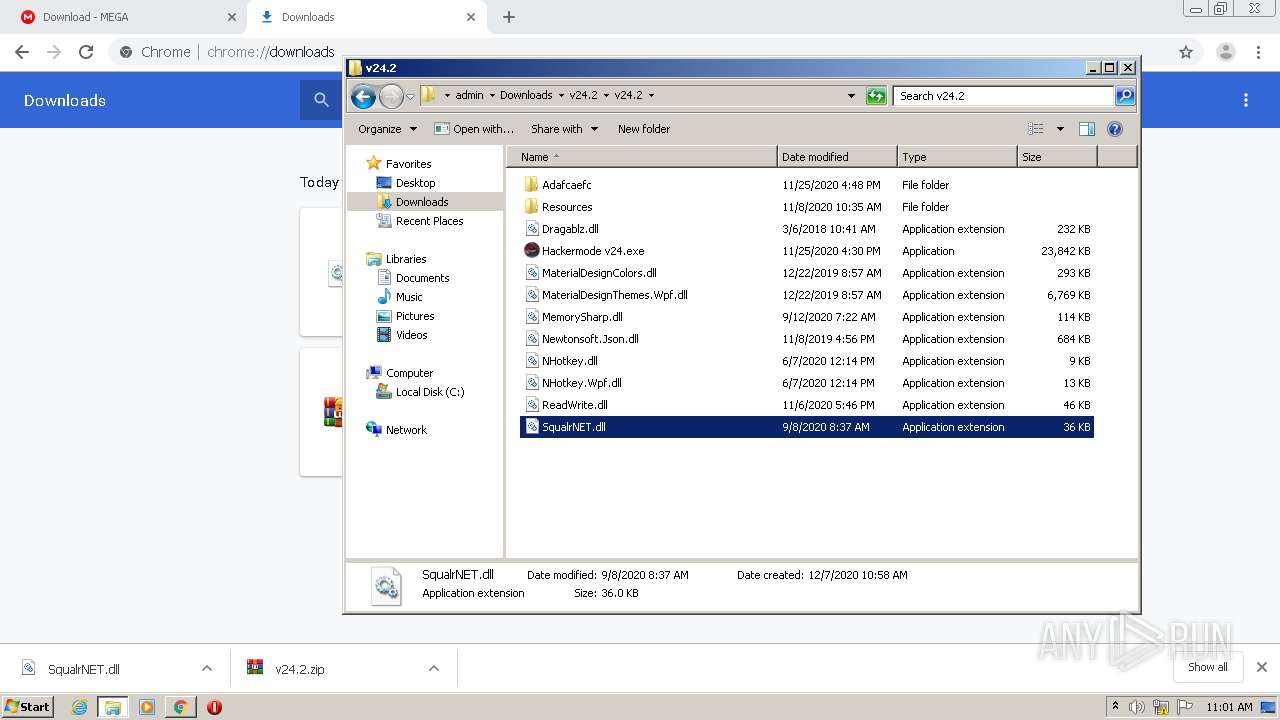Expand the recent pages dropdown beside Forward

coord(410,96)
